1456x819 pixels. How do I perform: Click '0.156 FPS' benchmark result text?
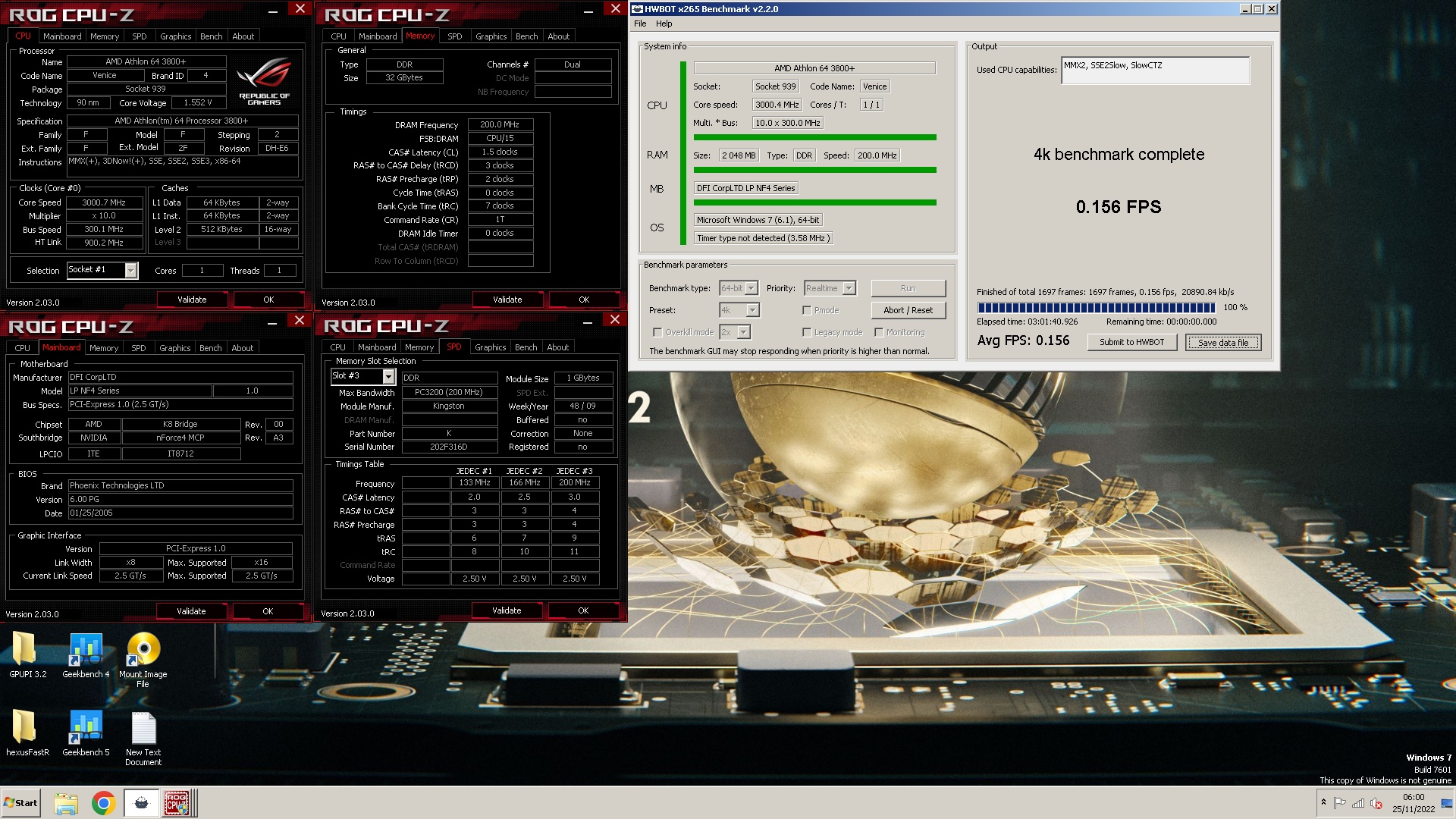click(1118, 207)
